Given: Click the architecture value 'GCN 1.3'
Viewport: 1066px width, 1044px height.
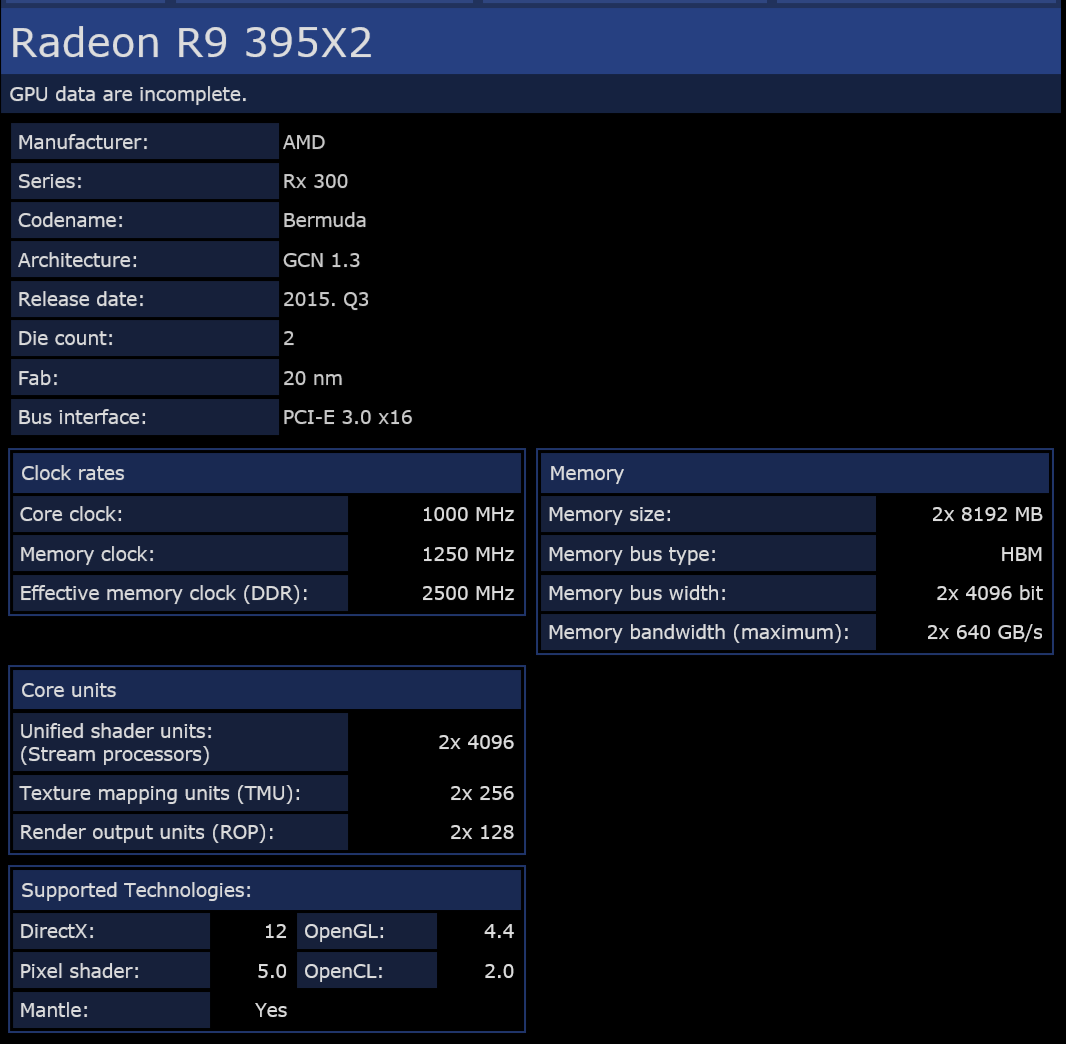Looking at the screenshot, I should 322,260.
